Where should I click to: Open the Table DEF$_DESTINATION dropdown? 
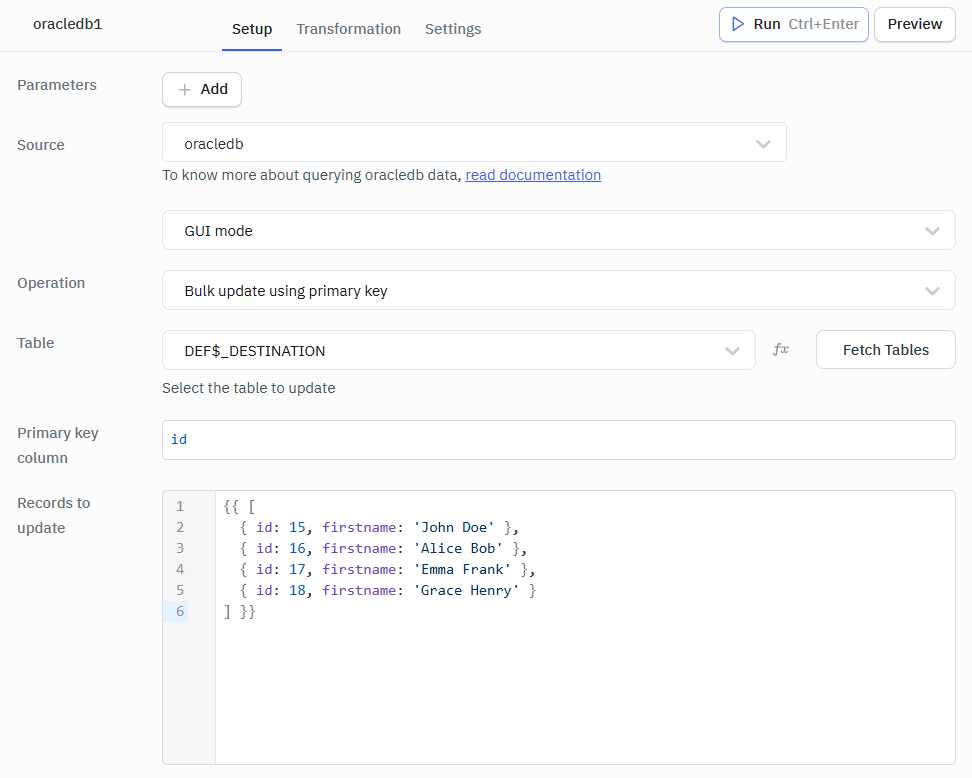[459, 350]
